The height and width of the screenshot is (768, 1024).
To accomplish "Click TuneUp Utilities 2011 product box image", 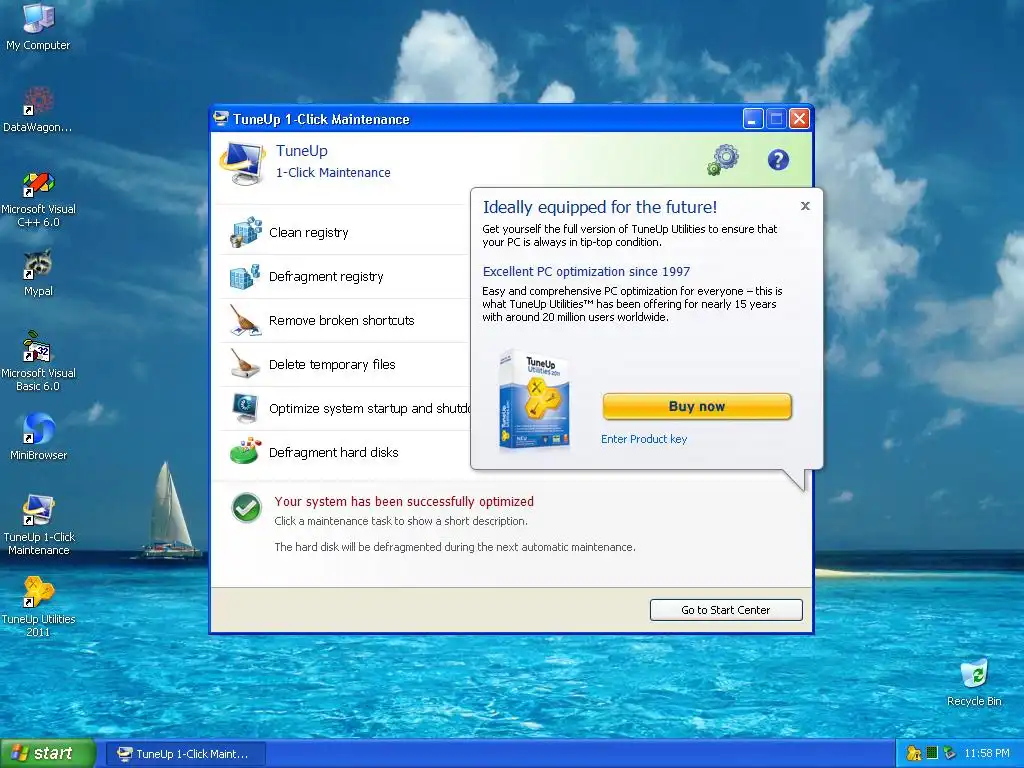I will [x=533, y=401].
